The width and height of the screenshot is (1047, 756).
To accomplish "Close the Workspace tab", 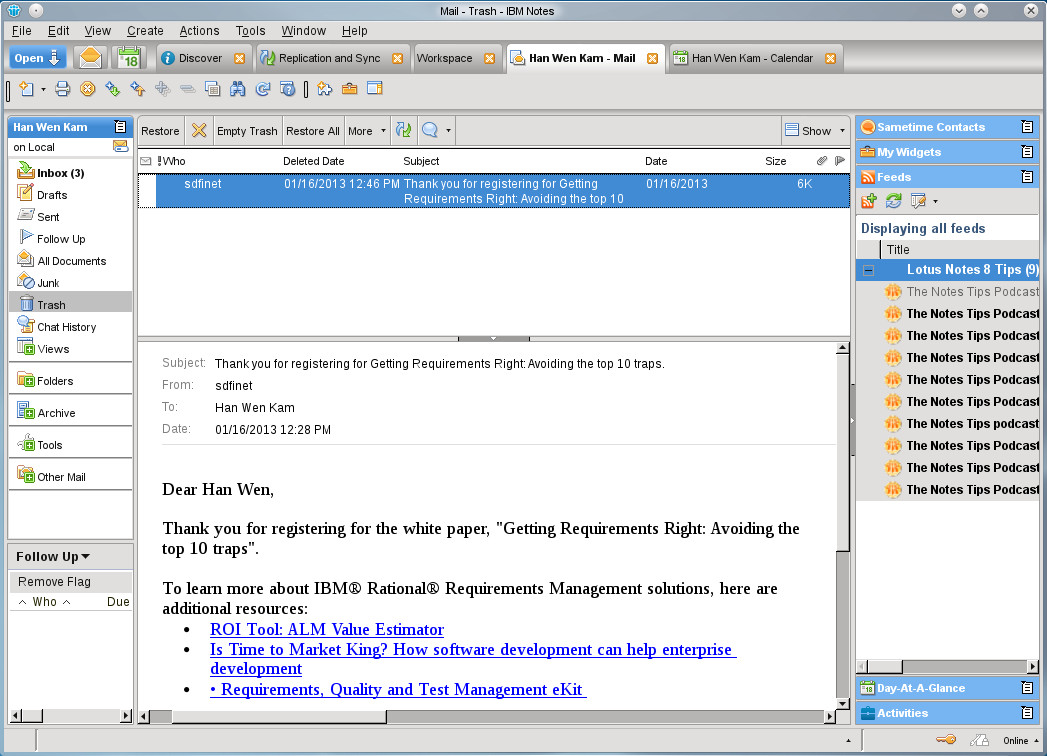I will click(x=489, y=59).
